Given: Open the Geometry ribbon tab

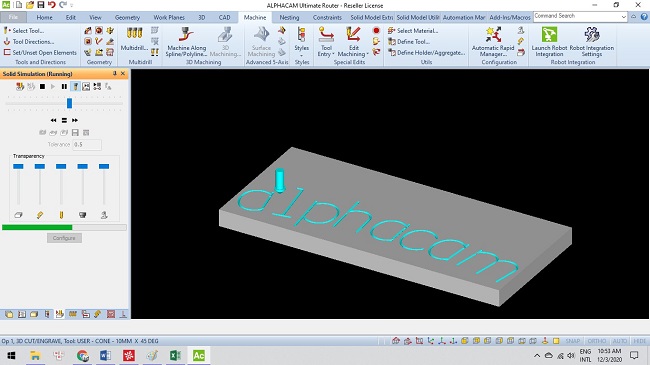Looking at the screenshot, I should (x=127, y=17).
